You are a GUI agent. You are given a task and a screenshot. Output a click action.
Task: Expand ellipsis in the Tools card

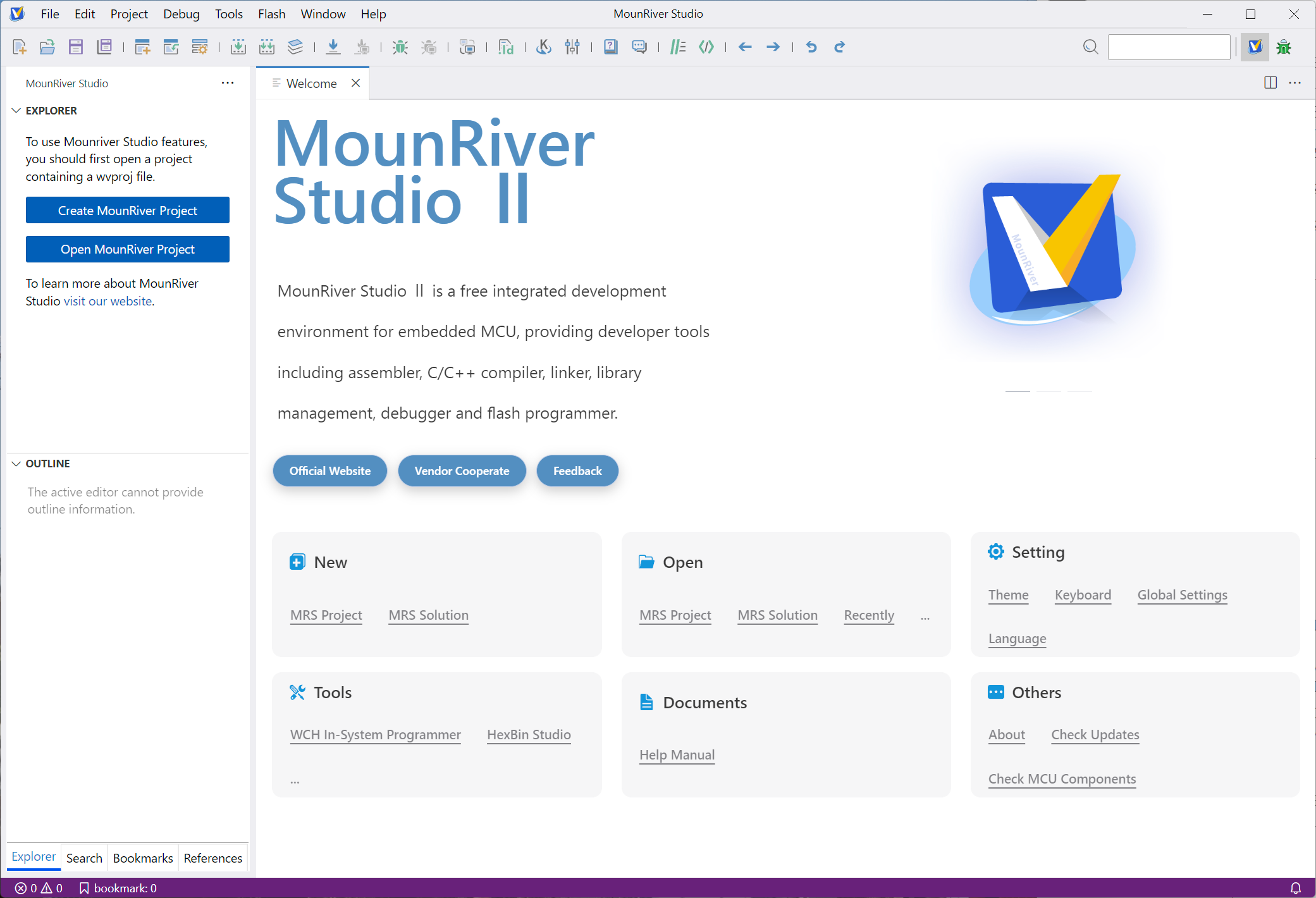(295, 781)
